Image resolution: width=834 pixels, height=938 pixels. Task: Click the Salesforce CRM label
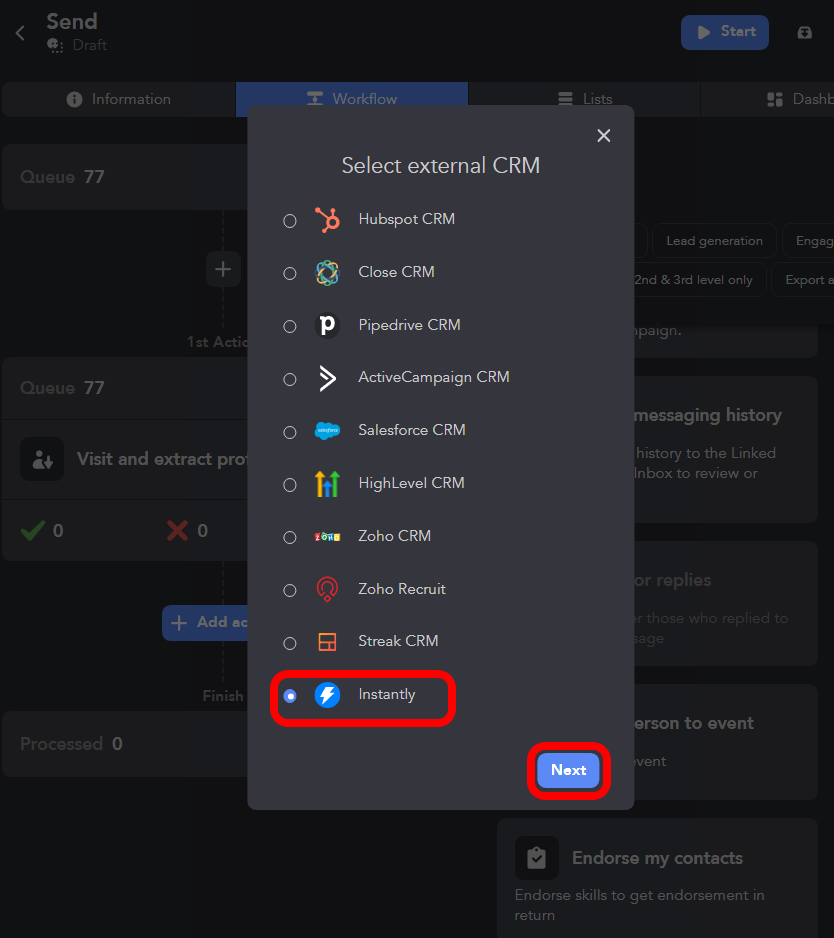click(412, 430)
